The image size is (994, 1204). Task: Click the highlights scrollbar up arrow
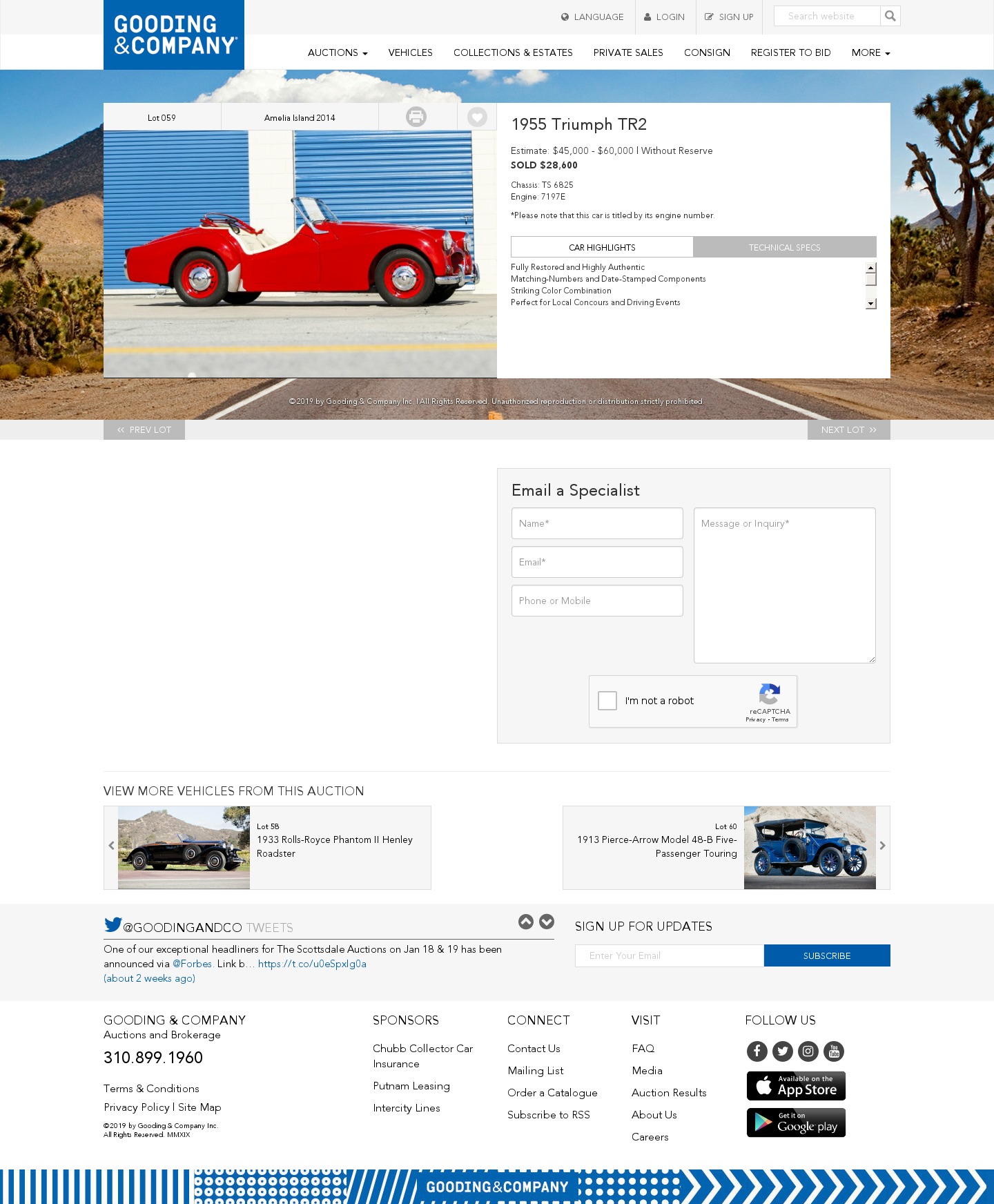871,268
